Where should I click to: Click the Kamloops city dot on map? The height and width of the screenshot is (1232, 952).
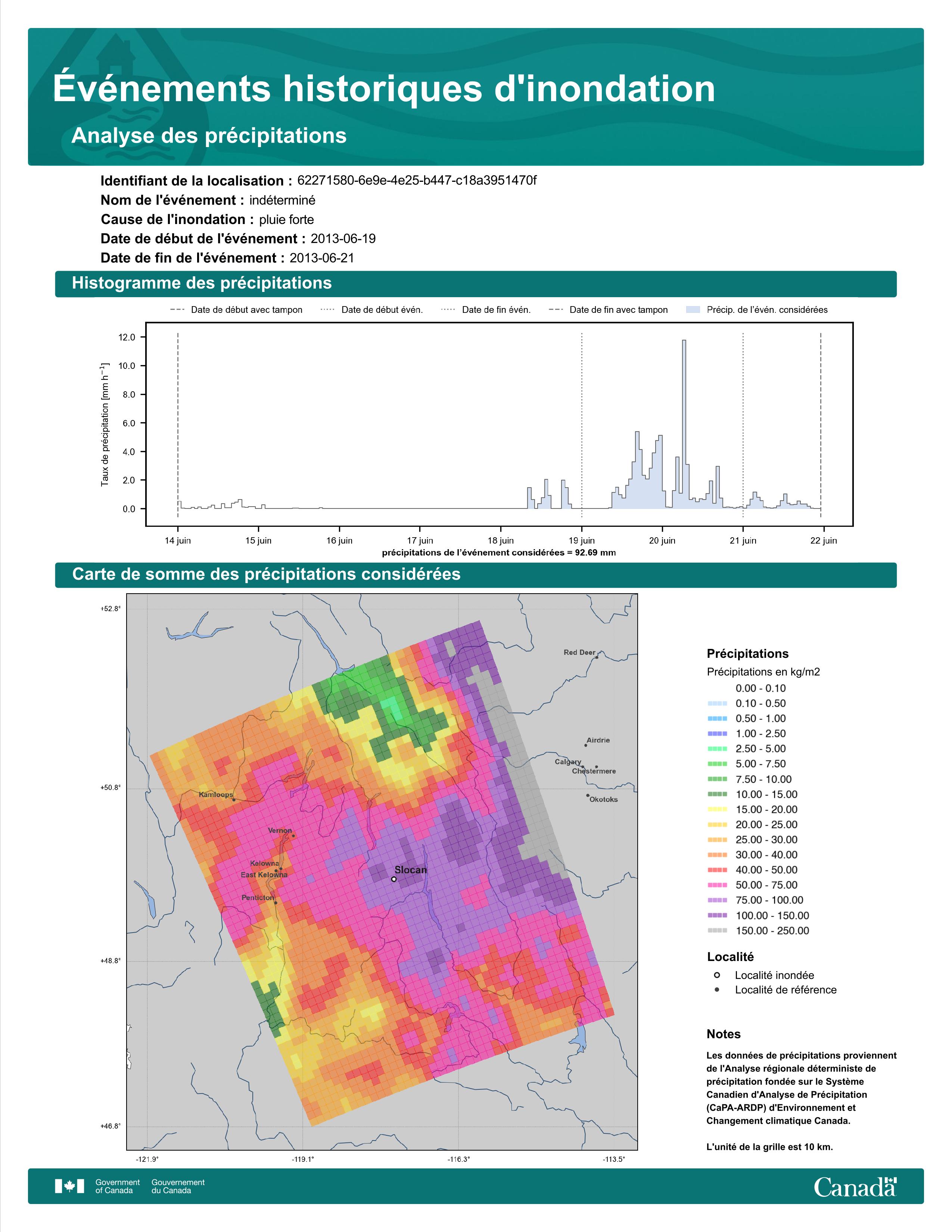point(234,799)
